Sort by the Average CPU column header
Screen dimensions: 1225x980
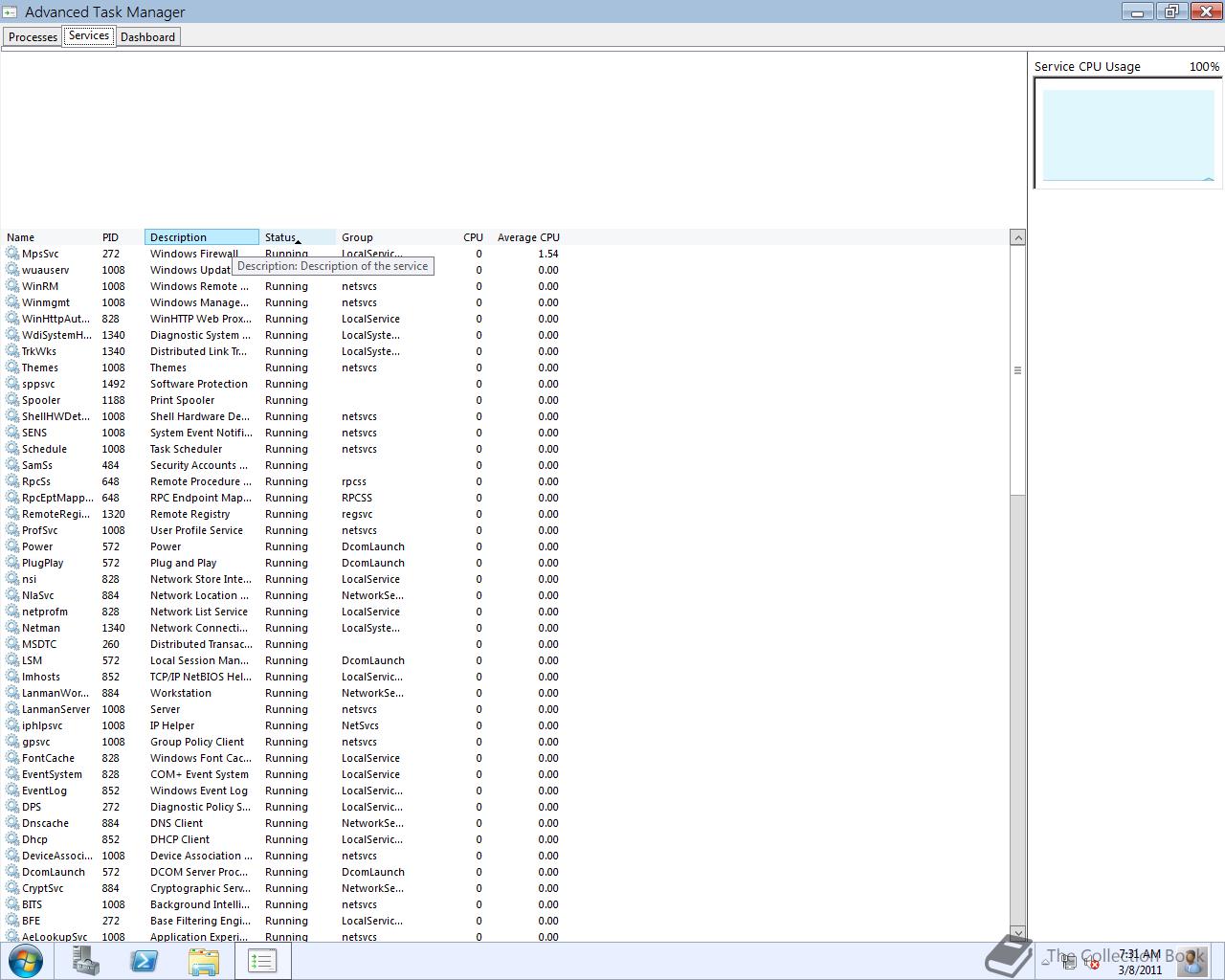(528, 237)
